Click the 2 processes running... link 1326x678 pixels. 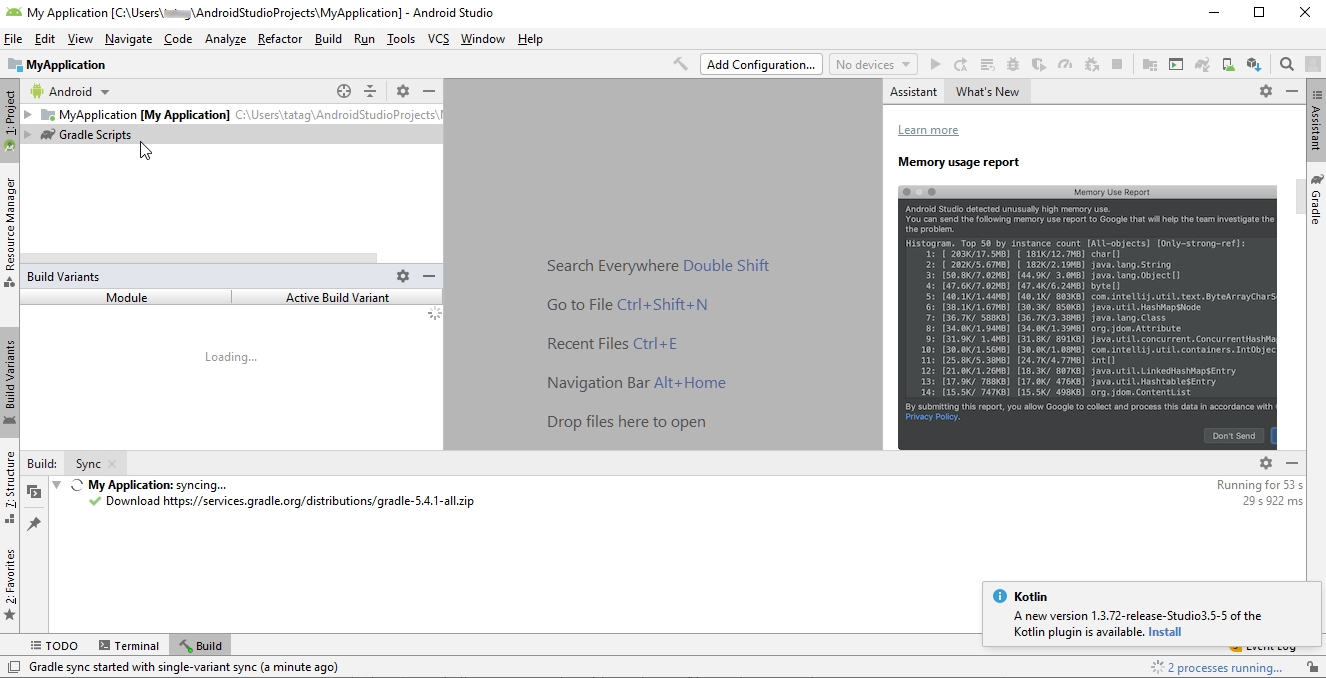pyautogui.click(x=1225, y=667)
